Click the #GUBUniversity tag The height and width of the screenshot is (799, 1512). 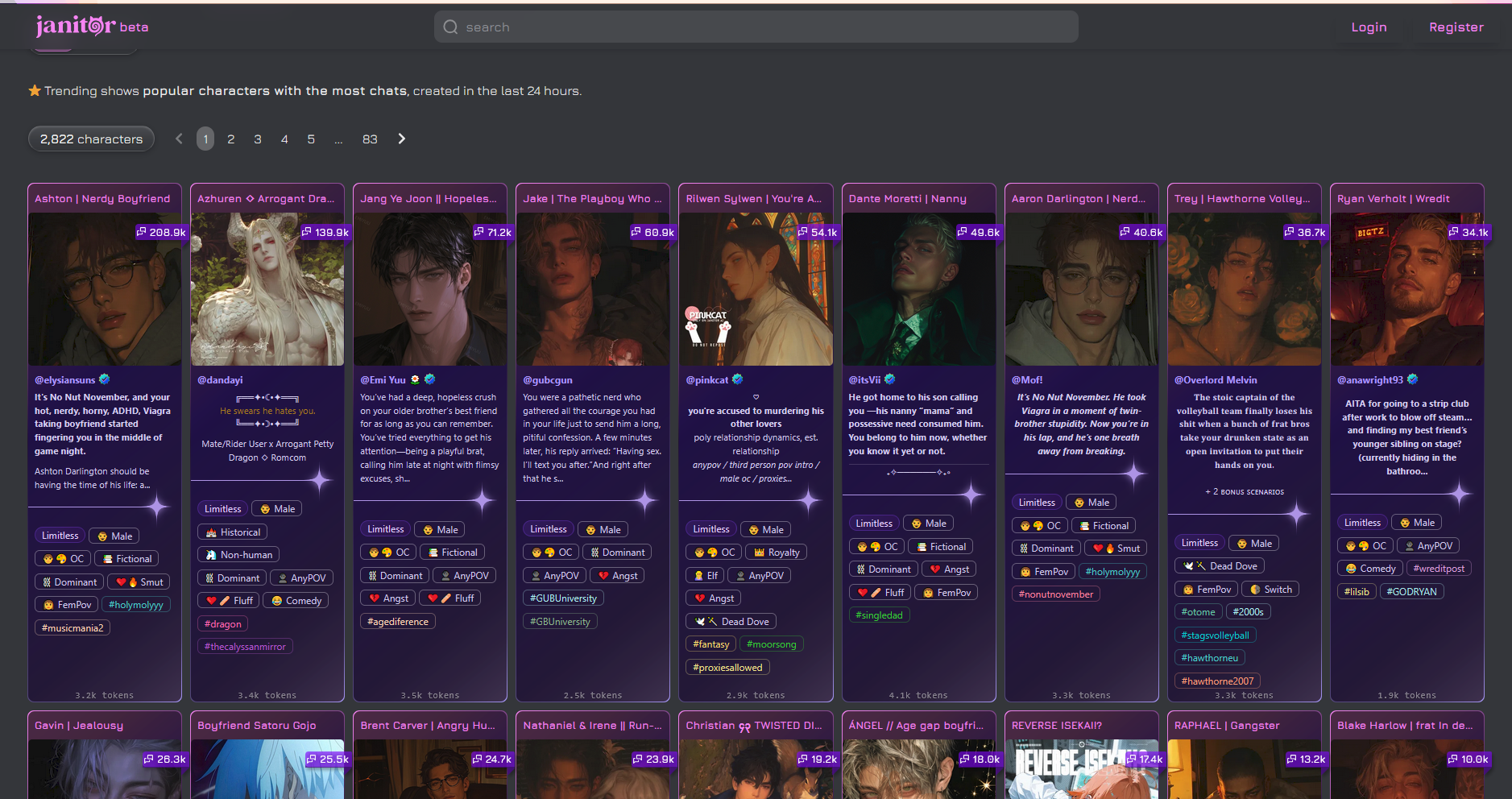563,598
